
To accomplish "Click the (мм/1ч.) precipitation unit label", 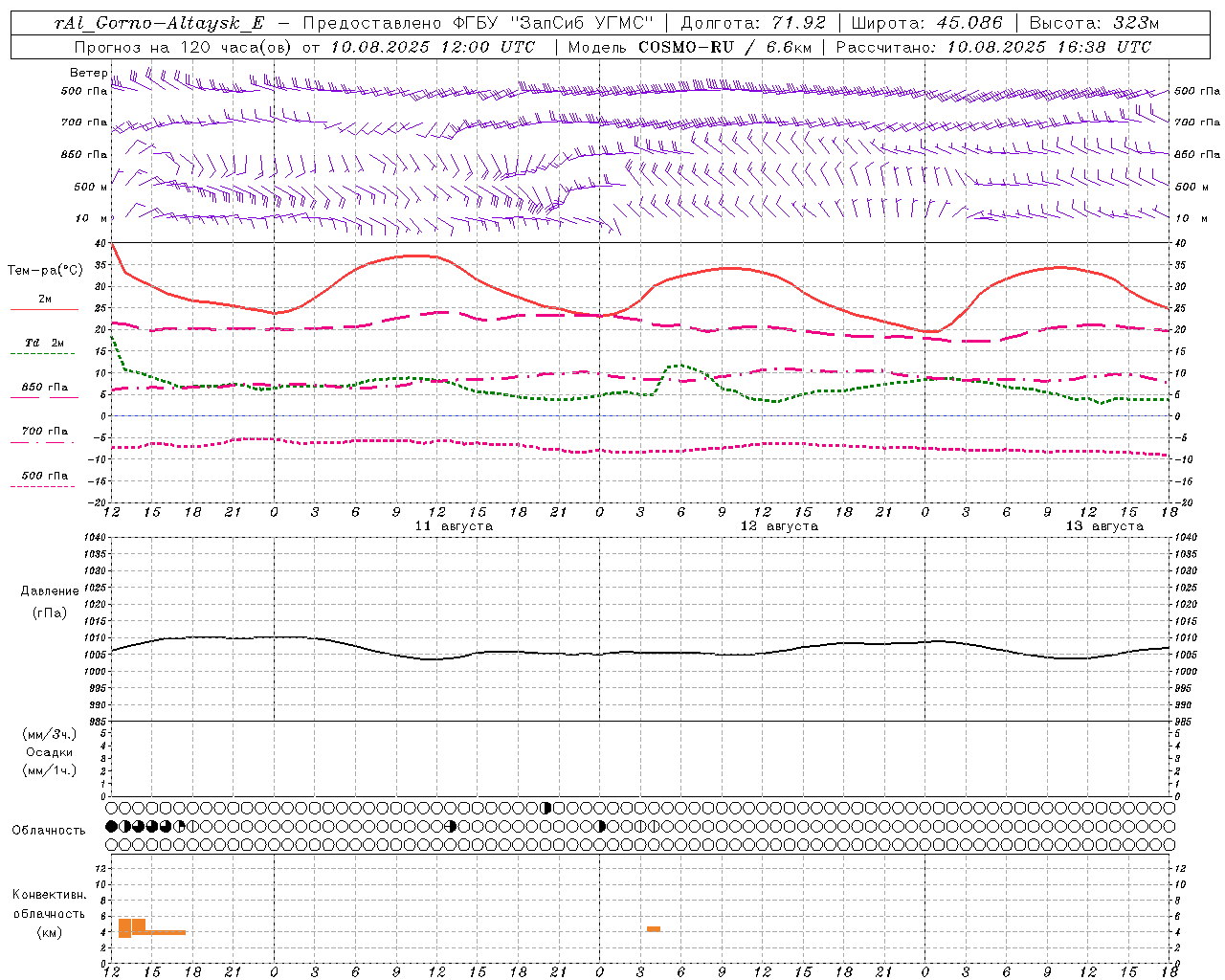I will coord(50,770).
